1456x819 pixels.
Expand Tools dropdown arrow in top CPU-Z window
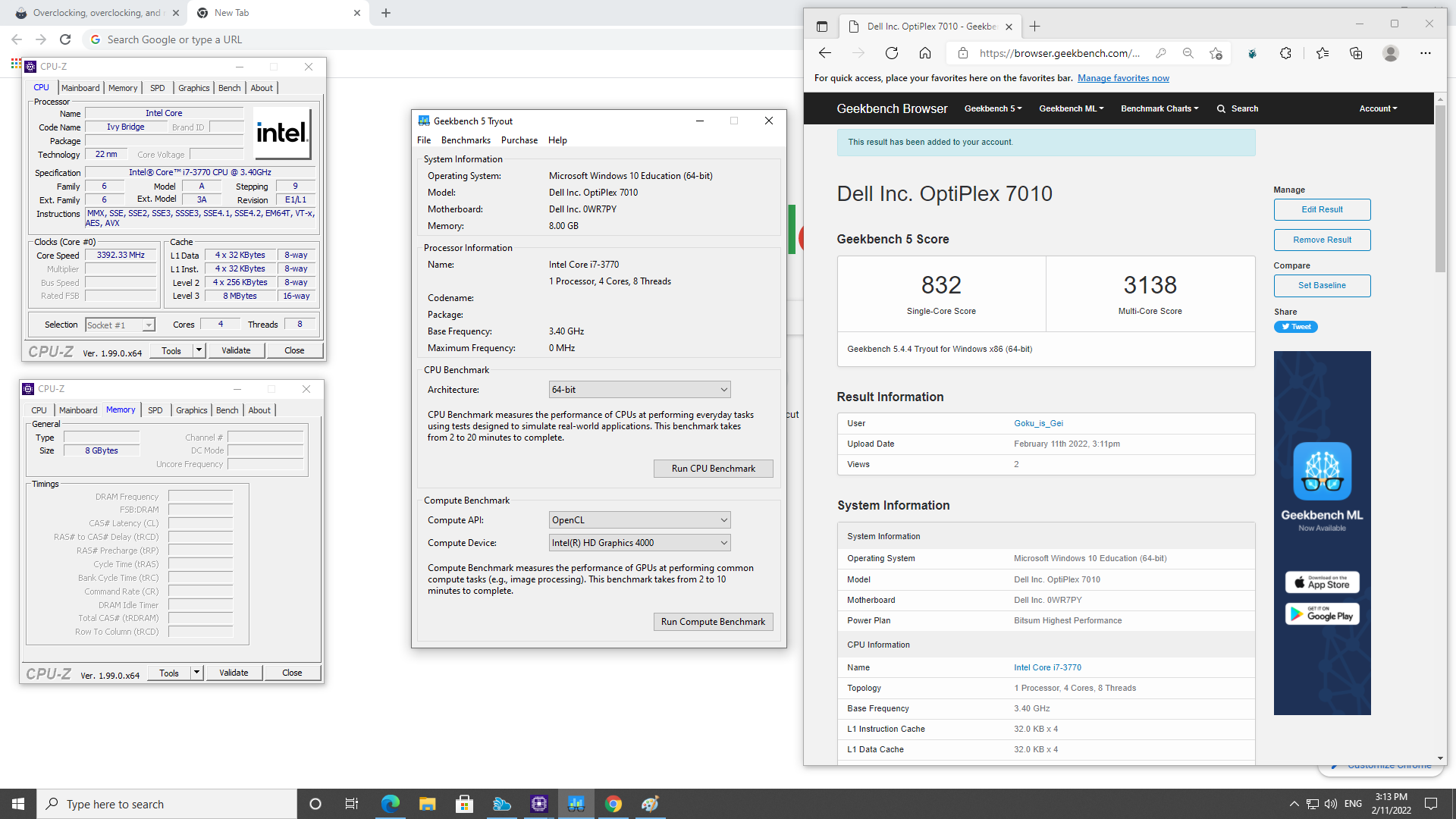[199, 350]
